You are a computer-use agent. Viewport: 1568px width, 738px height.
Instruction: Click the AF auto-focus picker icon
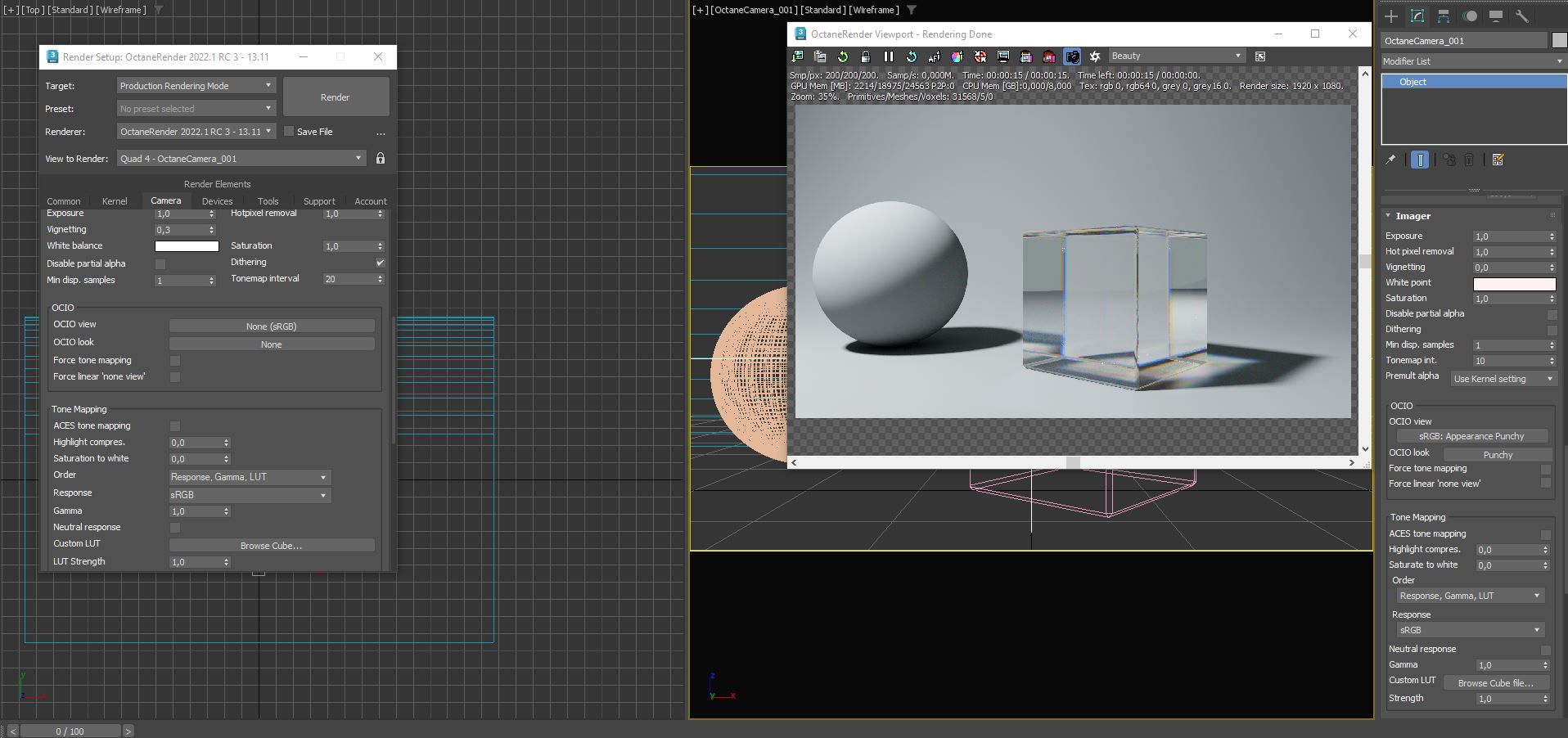(x=934, y=56)
